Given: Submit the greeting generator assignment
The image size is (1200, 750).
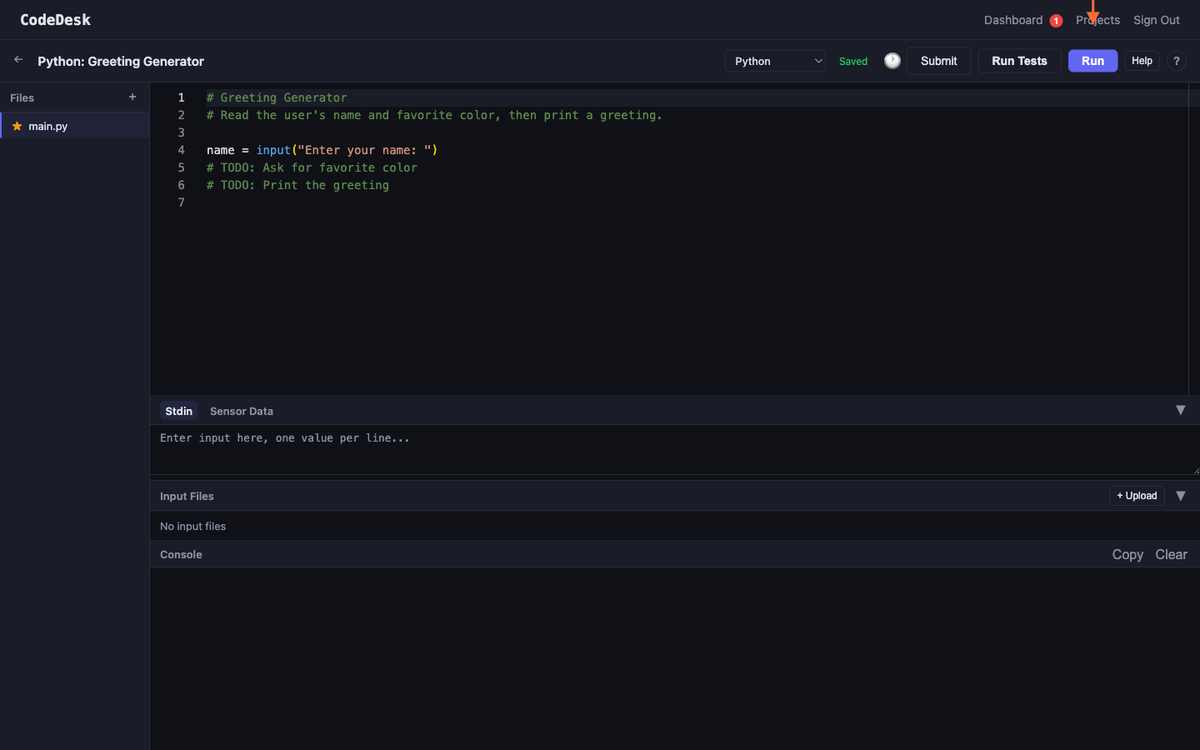Looking at the screenshot, I should tap(938, 60).
